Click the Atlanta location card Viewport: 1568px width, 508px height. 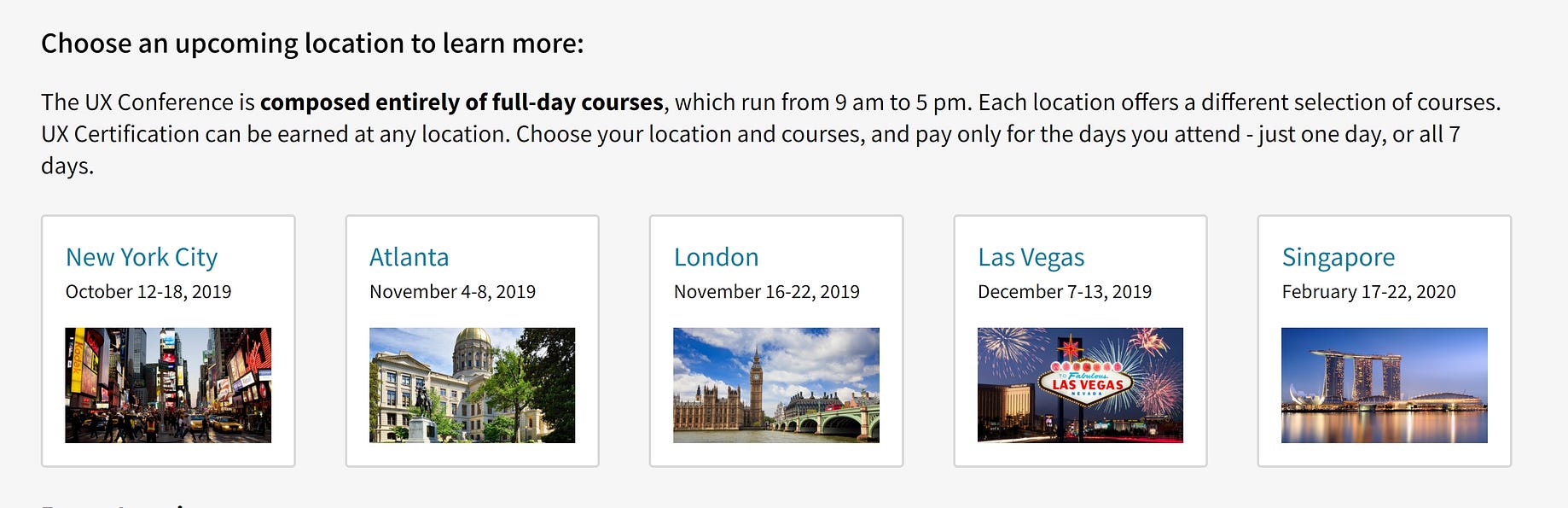coord(473,340)
